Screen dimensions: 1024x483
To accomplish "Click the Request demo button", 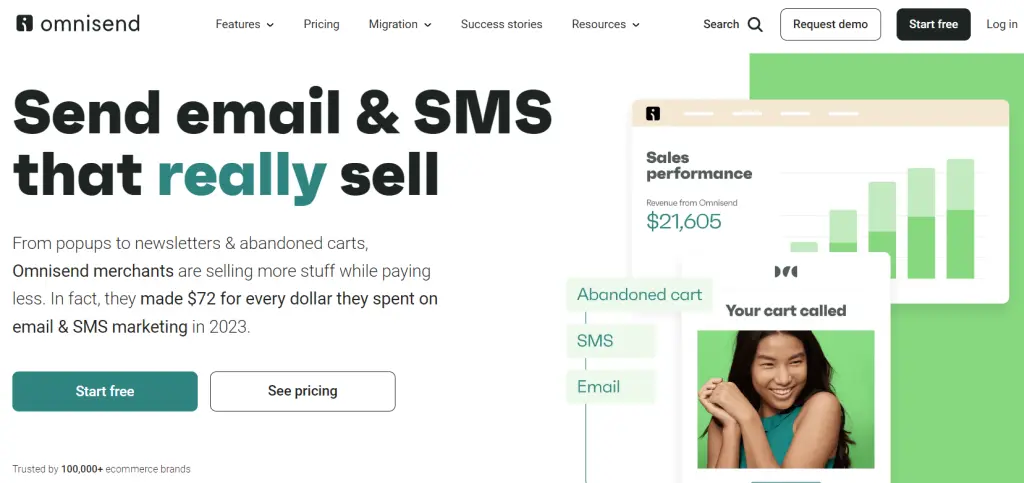I will point(830,24).
